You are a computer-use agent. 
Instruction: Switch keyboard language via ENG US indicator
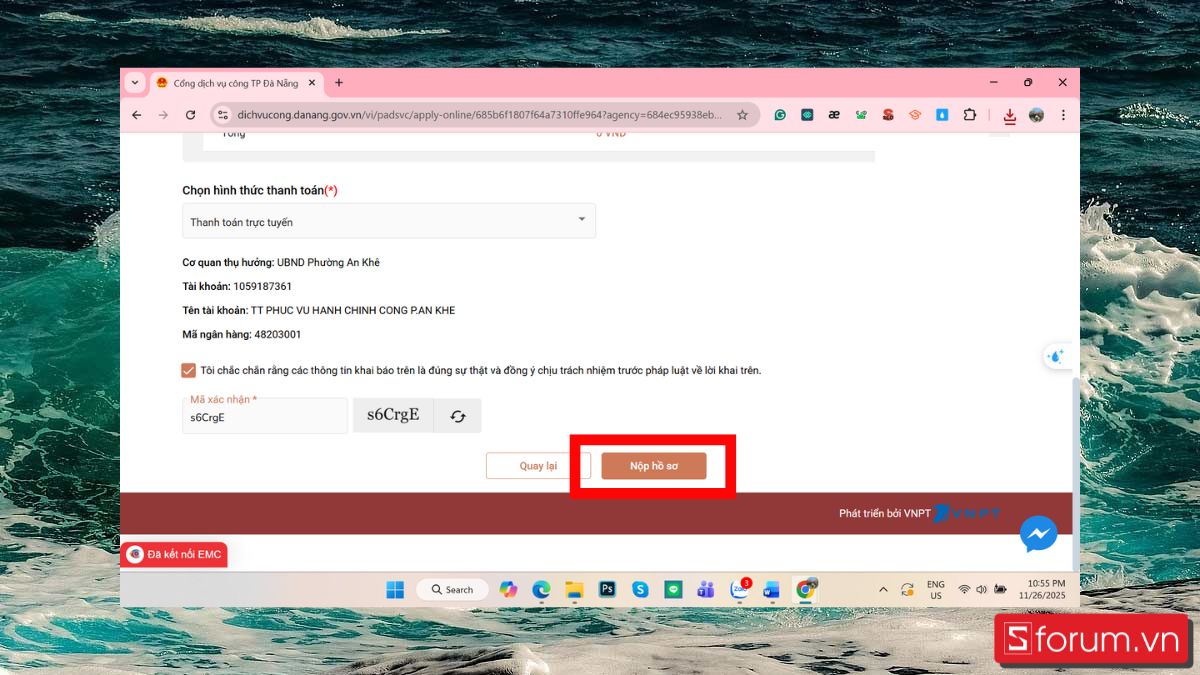click(936, 589)
